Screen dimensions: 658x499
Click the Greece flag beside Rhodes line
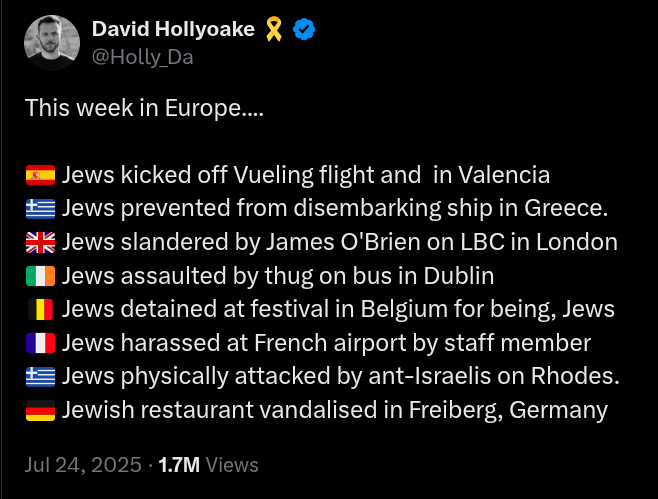click(x=40, y=377)
